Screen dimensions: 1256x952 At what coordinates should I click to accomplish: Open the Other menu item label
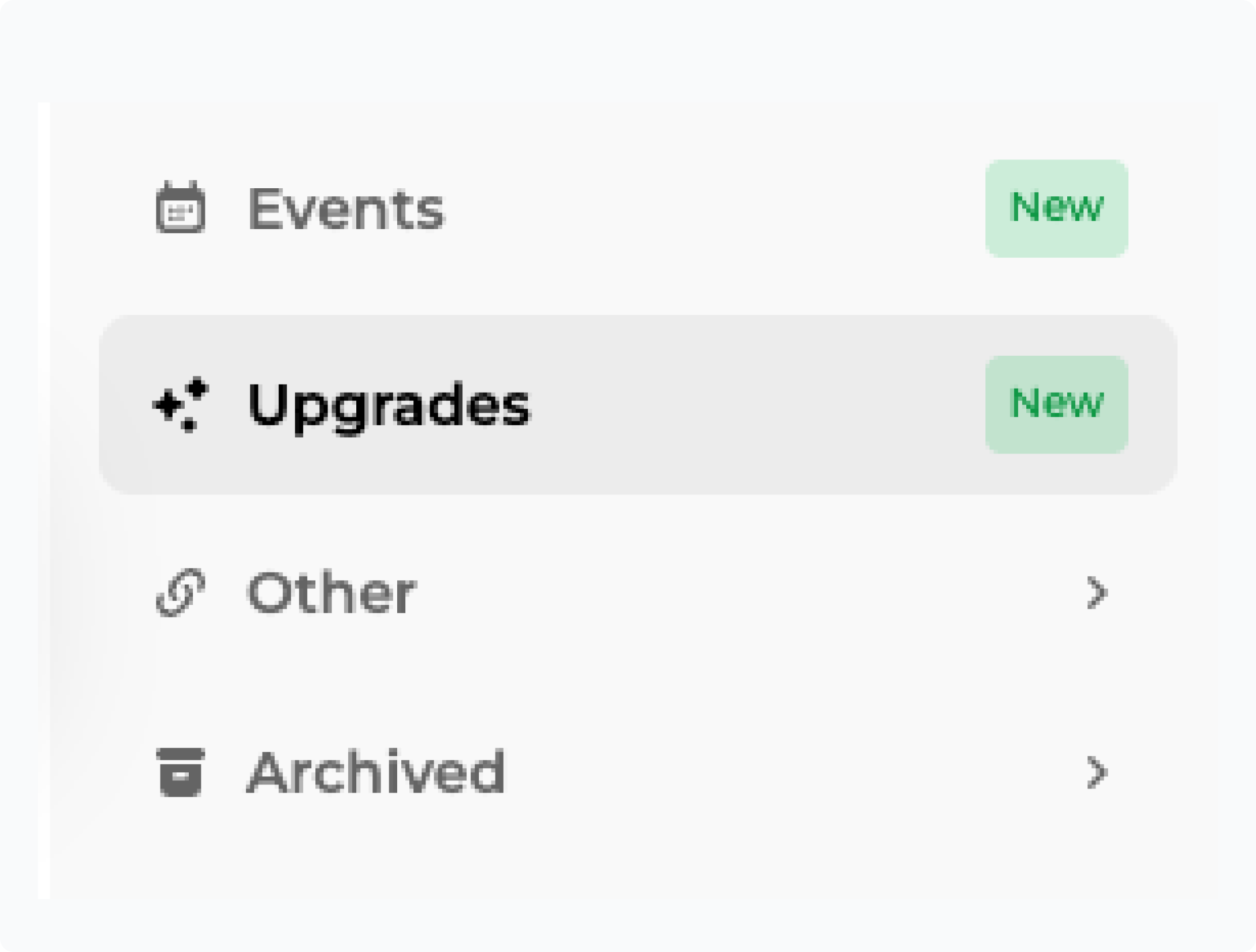pyautogui.click(x=331, y=593)
